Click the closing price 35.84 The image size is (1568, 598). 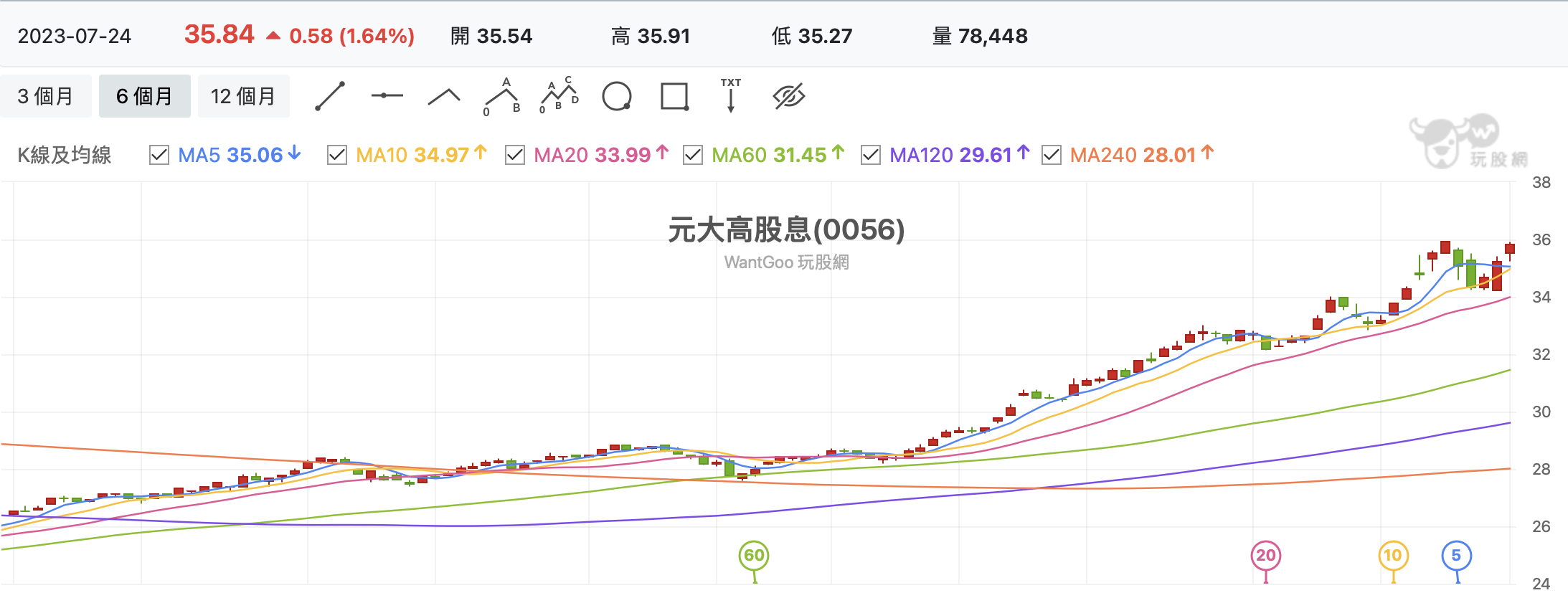point(219,34)
